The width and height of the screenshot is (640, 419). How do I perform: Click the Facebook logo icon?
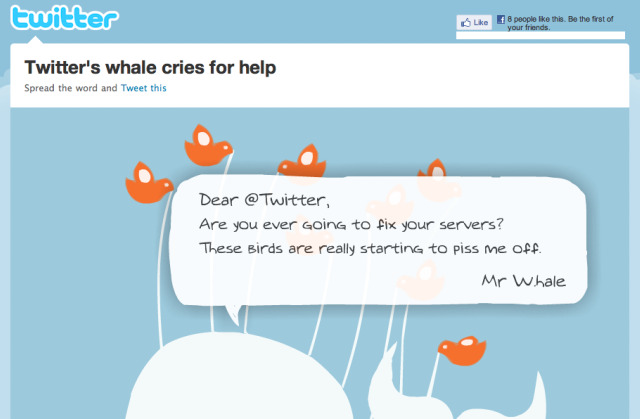(x=500, y=19)
